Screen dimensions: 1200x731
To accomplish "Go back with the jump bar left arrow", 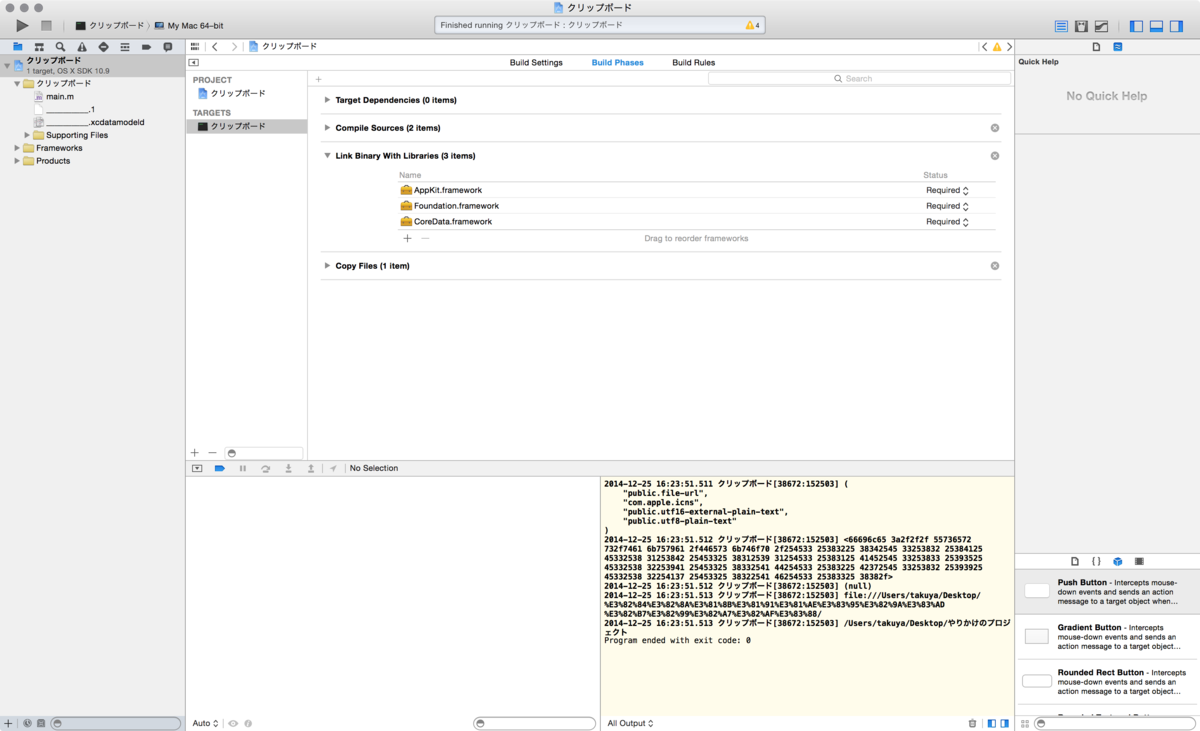I will click(215, 46).
